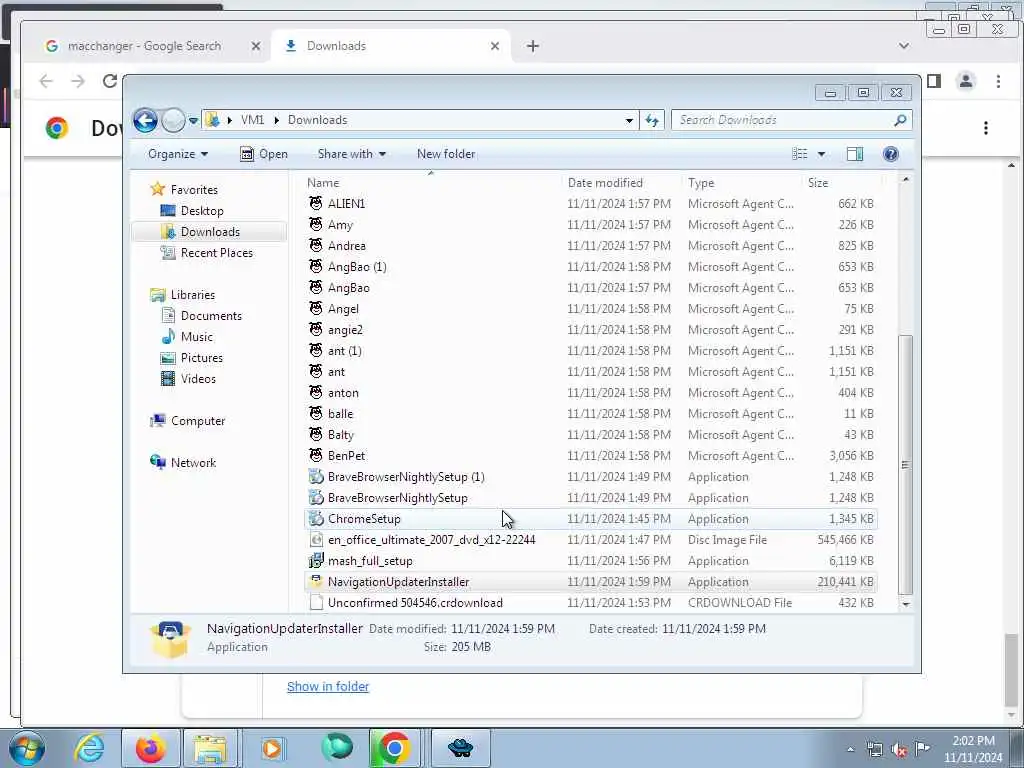Open Explorer Help icon
The height and width of the screenshot is (768, 1024).
[x=890, y=154]
